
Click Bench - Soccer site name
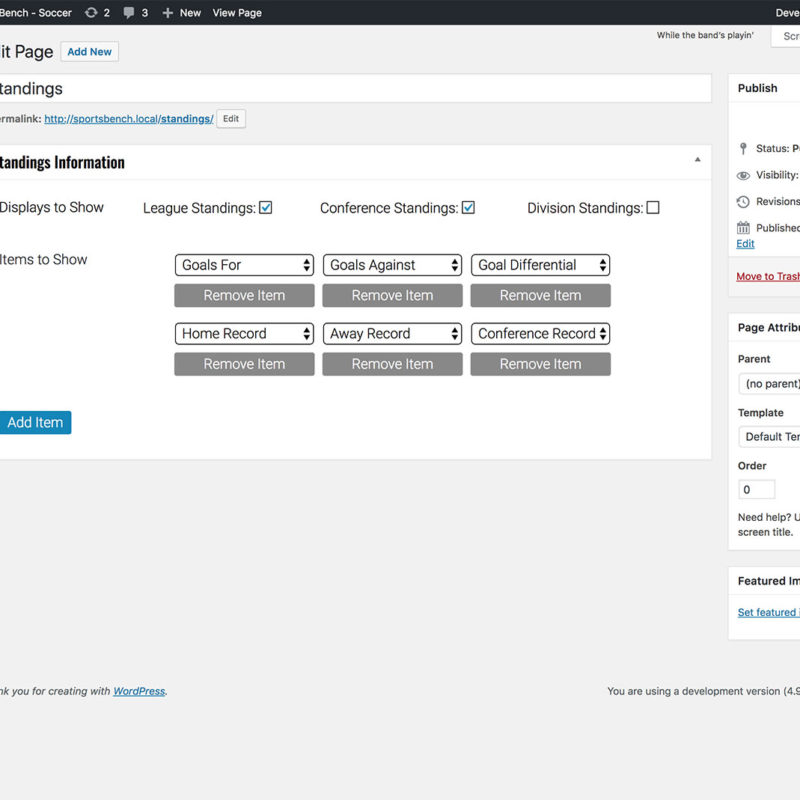[x=36, y=13]
